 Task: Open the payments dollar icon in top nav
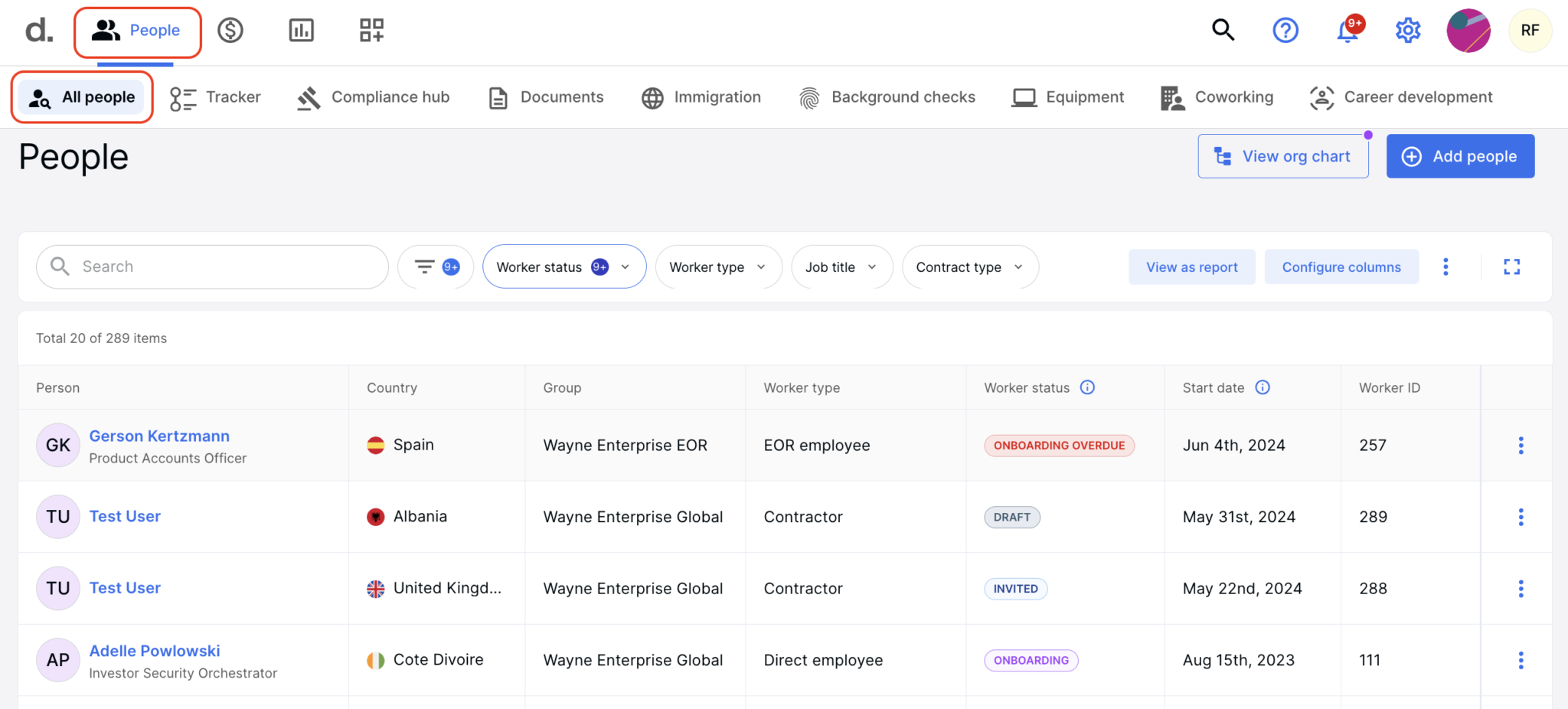[x=230, y=31]
